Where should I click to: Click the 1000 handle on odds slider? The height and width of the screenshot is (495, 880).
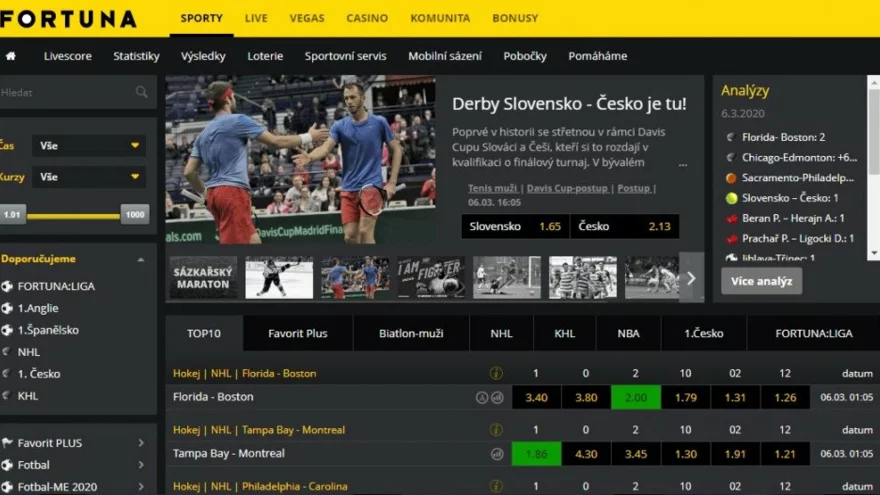pyautogui.click(x=134, y=214)
